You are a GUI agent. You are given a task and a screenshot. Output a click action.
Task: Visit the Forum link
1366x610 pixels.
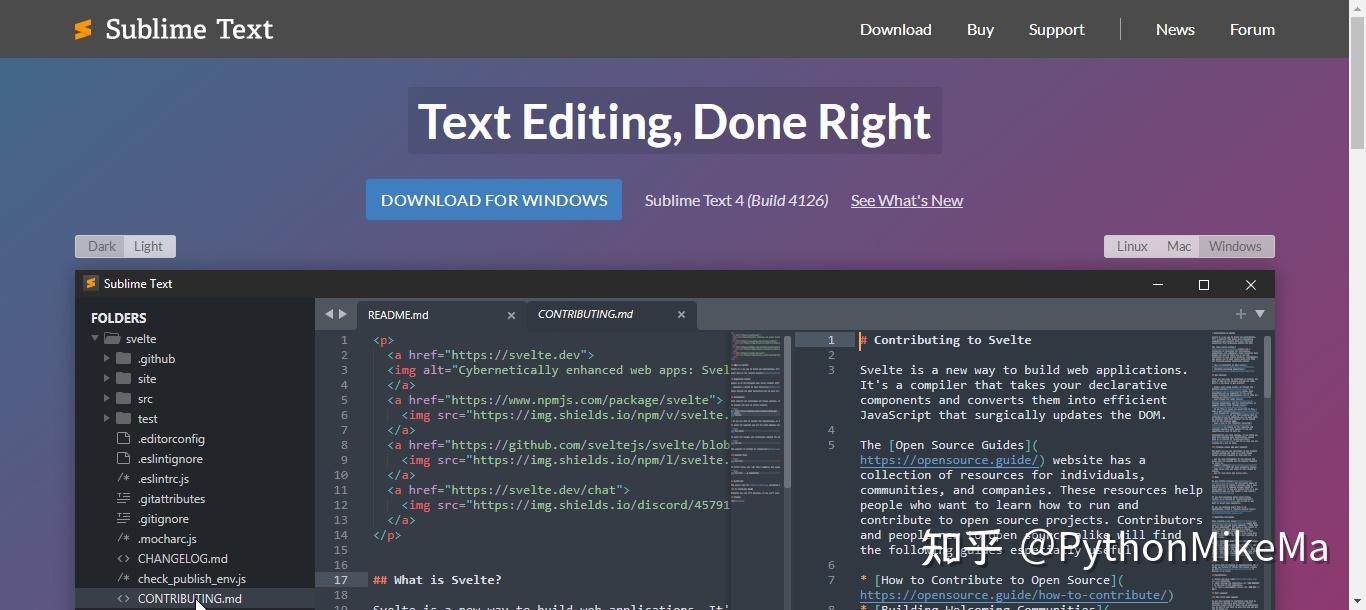tap(1252, 30)
